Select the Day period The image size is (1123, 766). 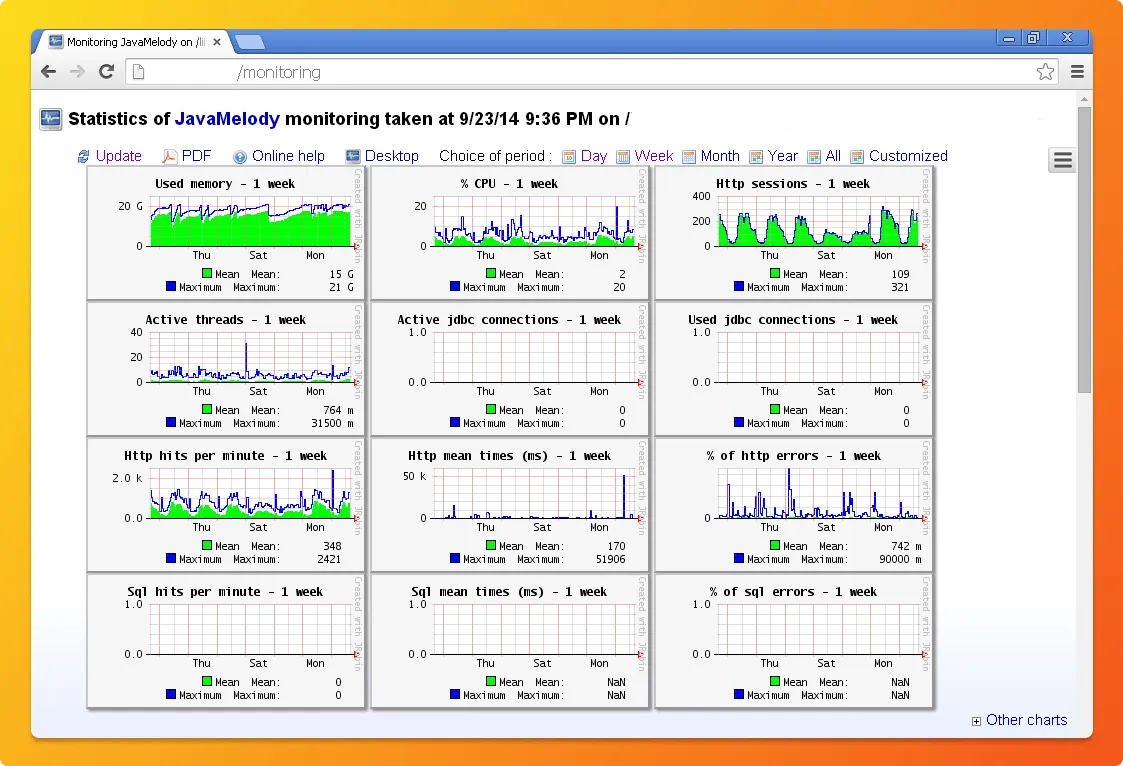pyautogui.click(x=593, y=156)
